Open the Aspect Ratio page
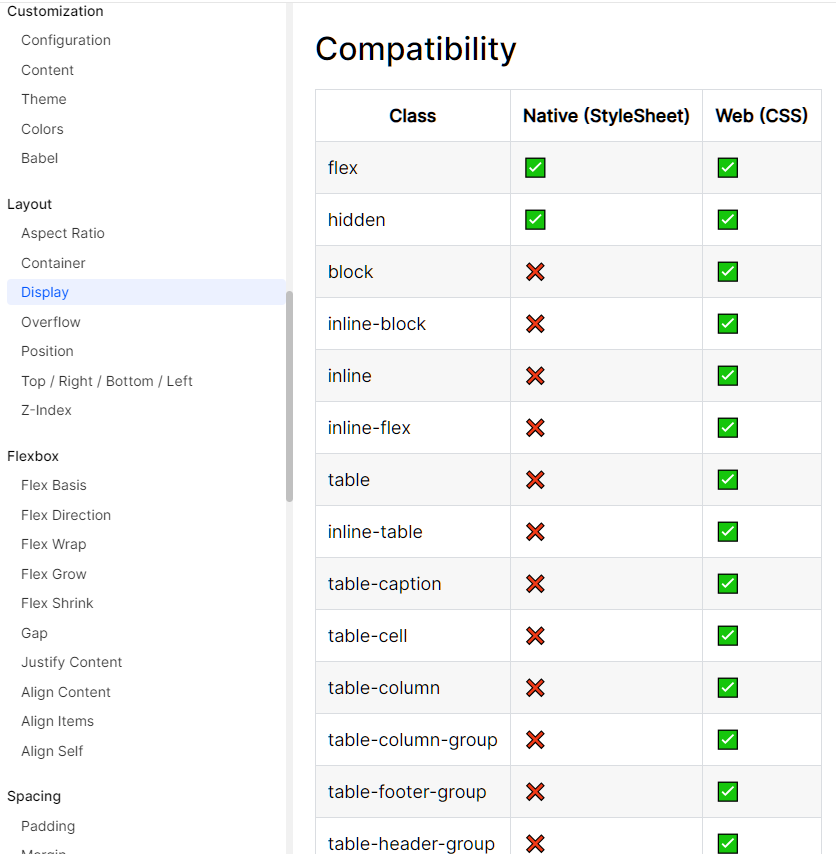Screen dimensions: 836x854 click(x=63, y=233)
